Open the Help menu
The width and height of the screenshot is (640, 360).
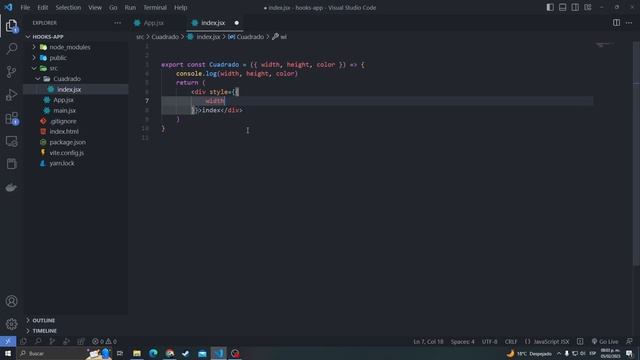click(x=180, y=7)
